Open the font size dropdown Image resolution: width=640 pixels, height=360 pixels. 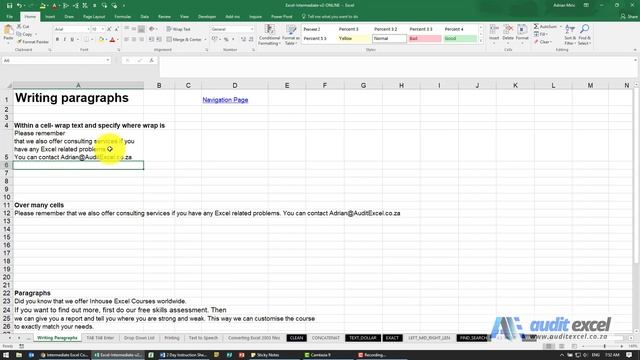point(102,29)
